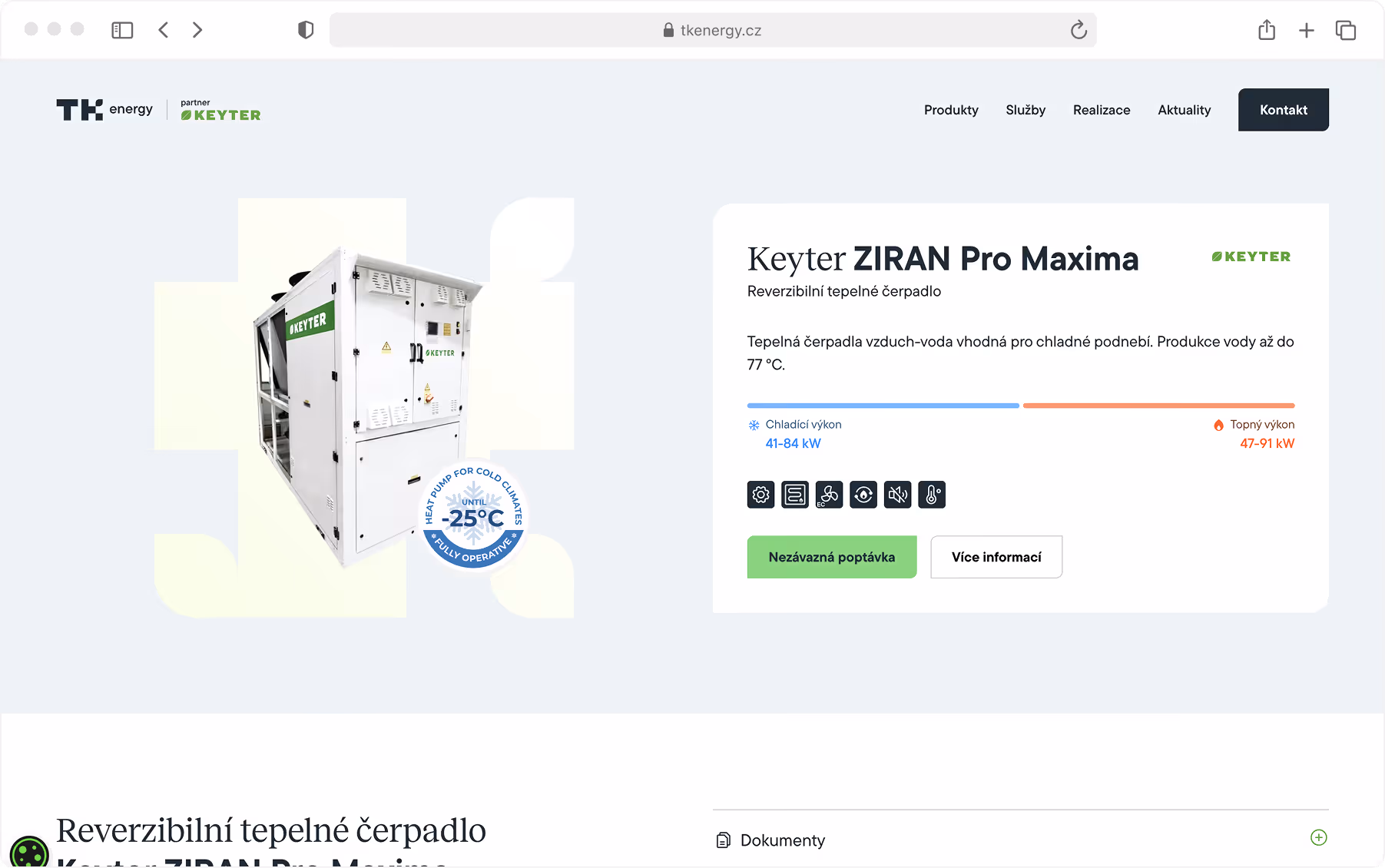The width and height of the screenshot is (1385, 868).
Task: Click the Dokumenty document icon
Action: [723, 840]
